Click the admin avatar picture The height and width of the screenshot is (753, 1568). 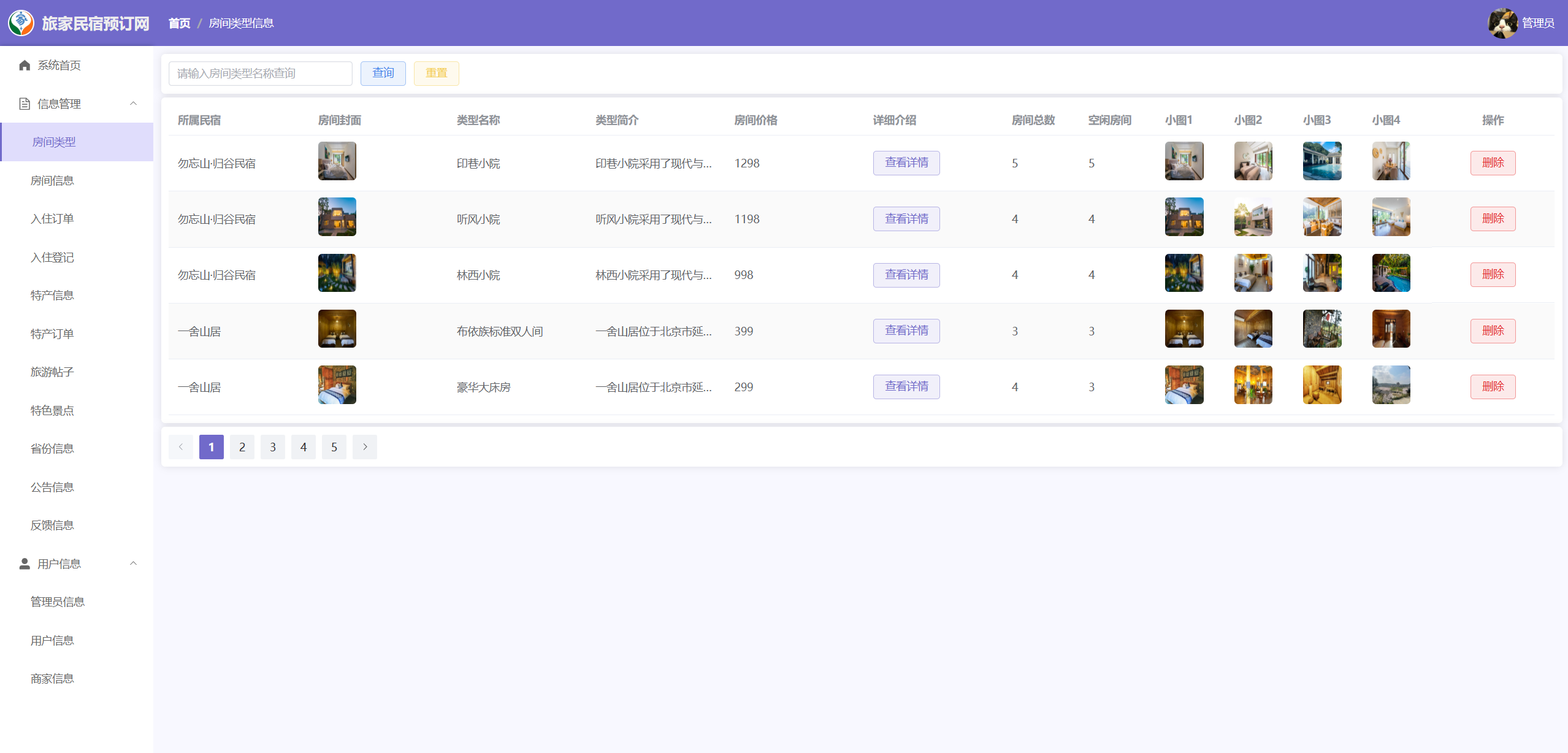(x=1502, y=23)
